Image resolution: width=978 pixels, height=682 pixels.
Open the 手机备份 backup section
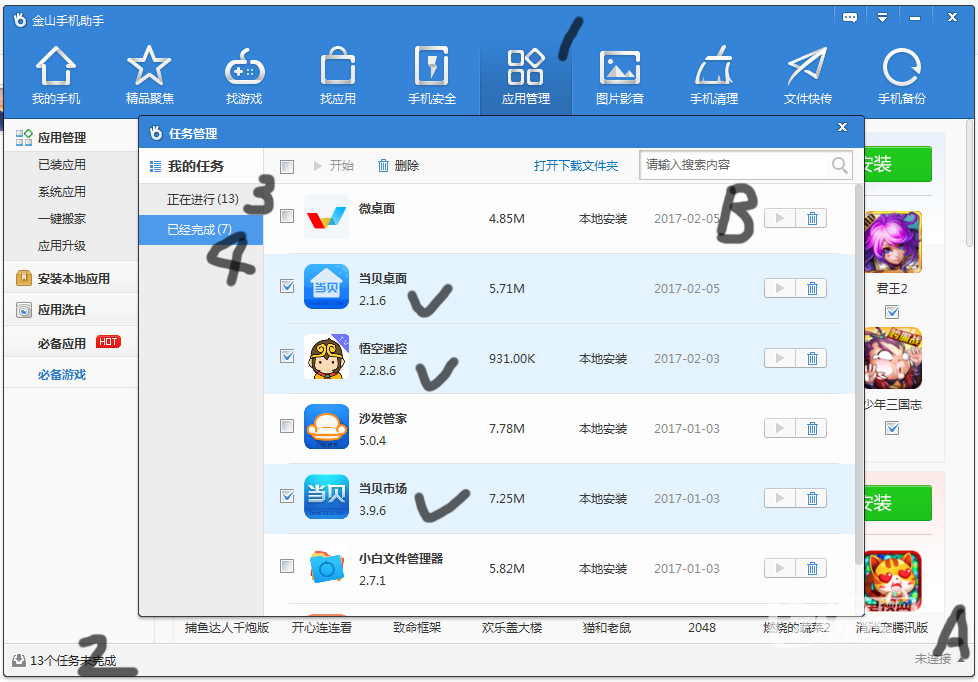901,76
